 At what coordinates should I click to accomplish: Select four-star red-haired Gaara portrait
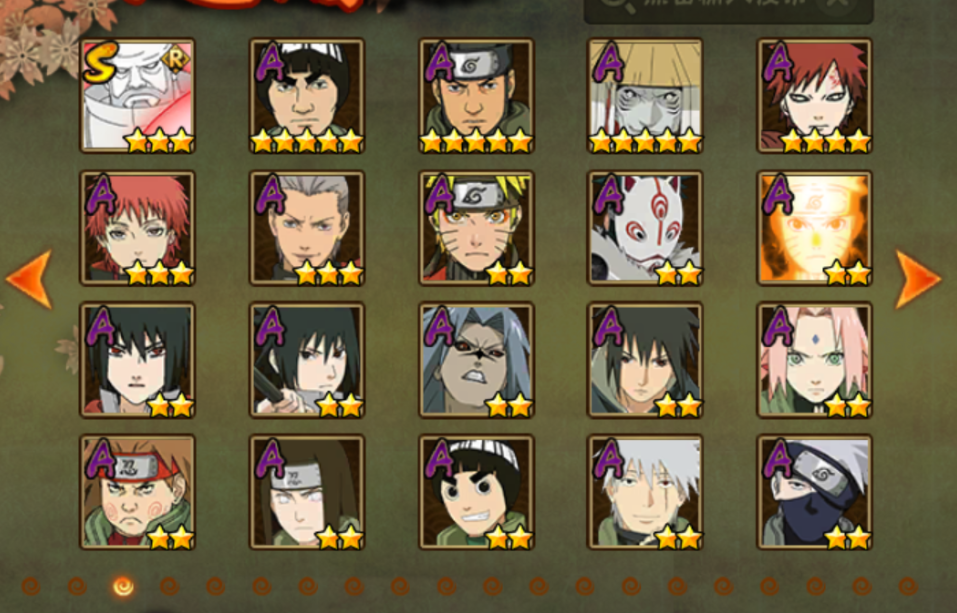click(815, 96)
